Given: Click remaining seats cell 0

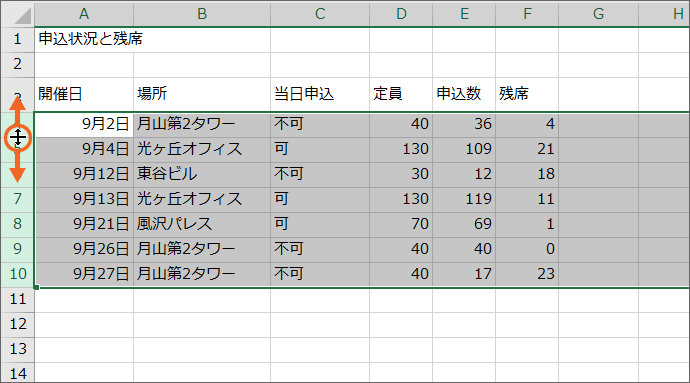Looking at the screenshot, I should click(527, 249).
